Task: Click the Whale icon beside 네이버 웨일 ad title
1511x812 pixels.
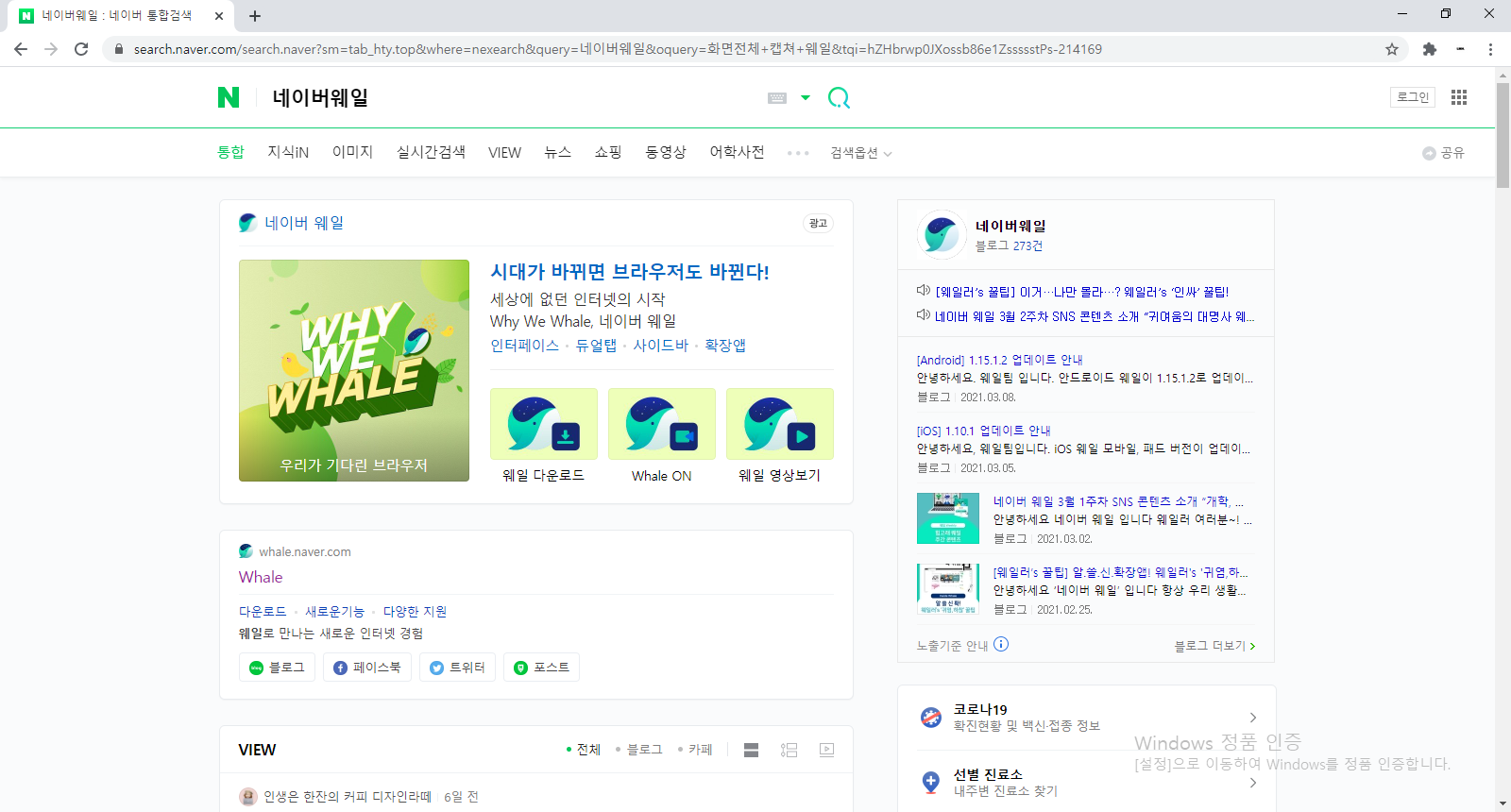Action: pos(247,223)
